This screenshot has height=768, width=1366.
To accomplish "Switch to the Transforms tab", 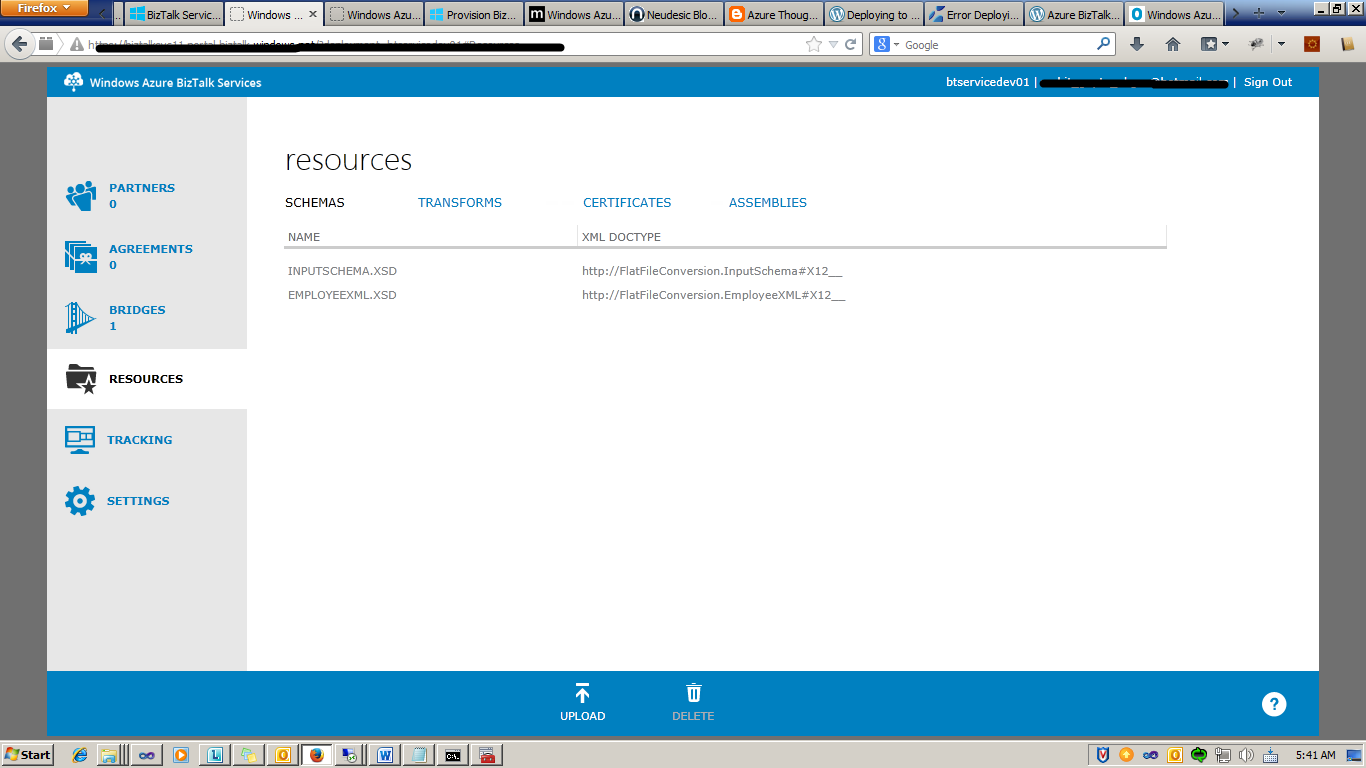I will pyautogui.click(x=460, y=202).
